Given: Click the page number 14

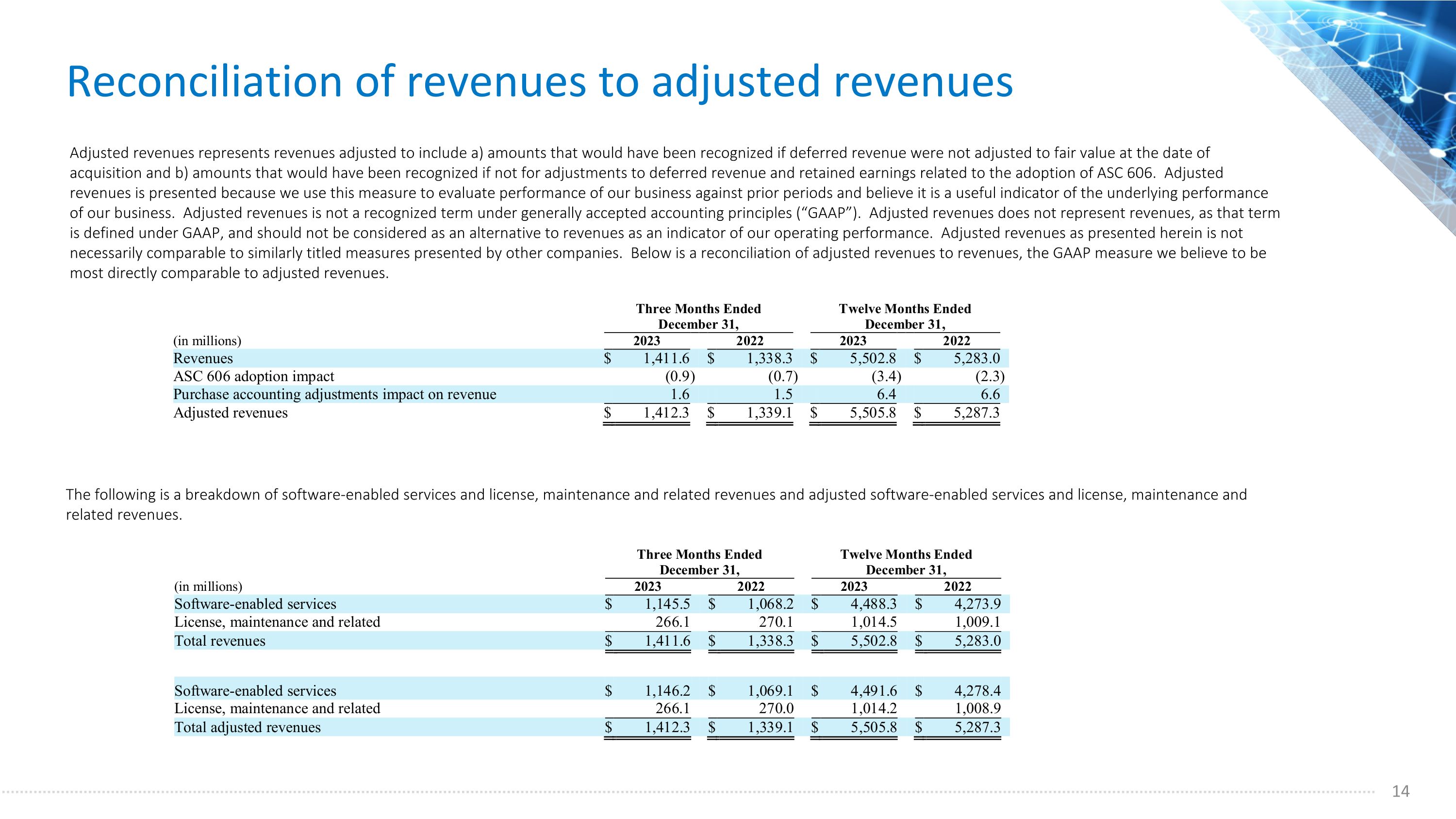Looking at the screenshot, I should click(x=1401, y=791).
